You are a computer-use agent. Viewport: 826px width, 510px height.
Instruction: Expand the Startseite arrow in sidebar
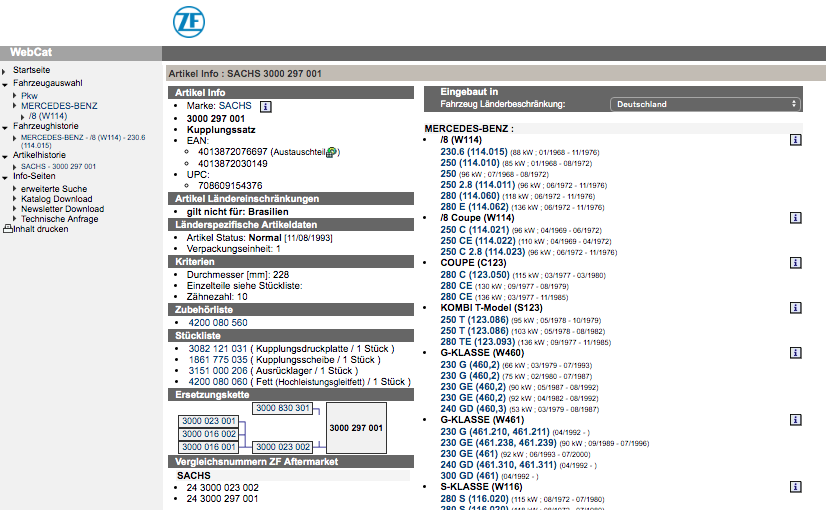(x=4, y=71)
